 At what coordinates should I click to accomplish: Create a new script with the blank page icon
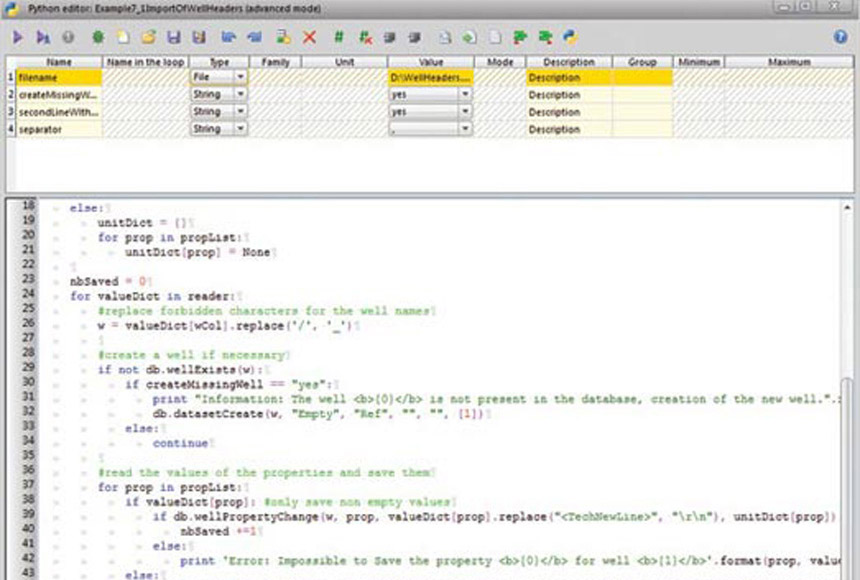(123, 37)
